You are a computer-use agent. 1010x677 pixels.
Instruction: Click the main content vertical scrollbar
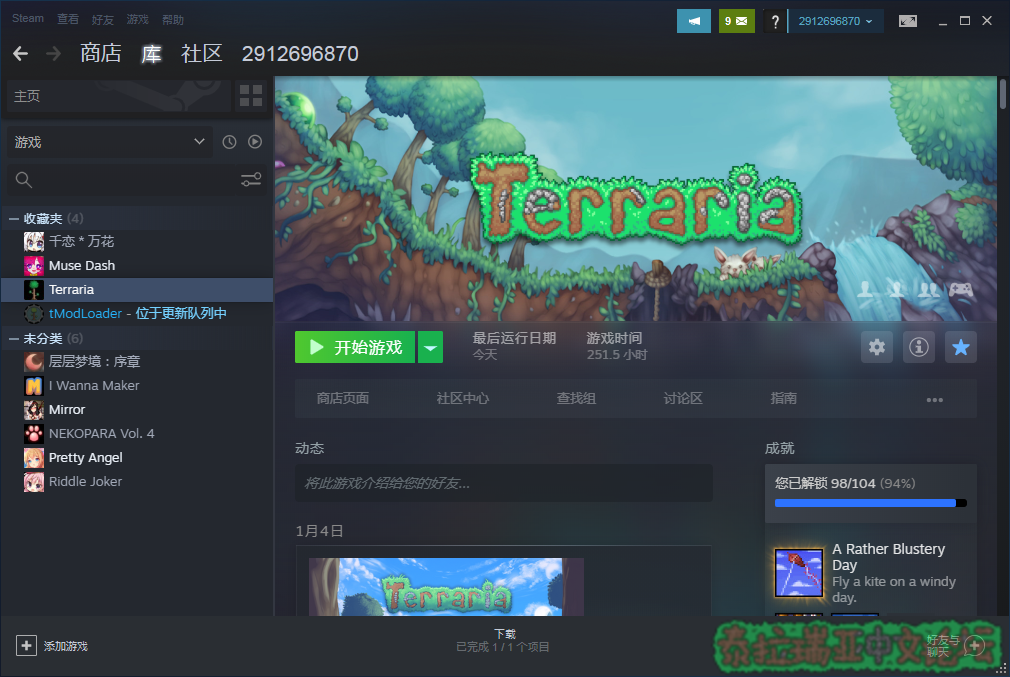(1003, 94)
